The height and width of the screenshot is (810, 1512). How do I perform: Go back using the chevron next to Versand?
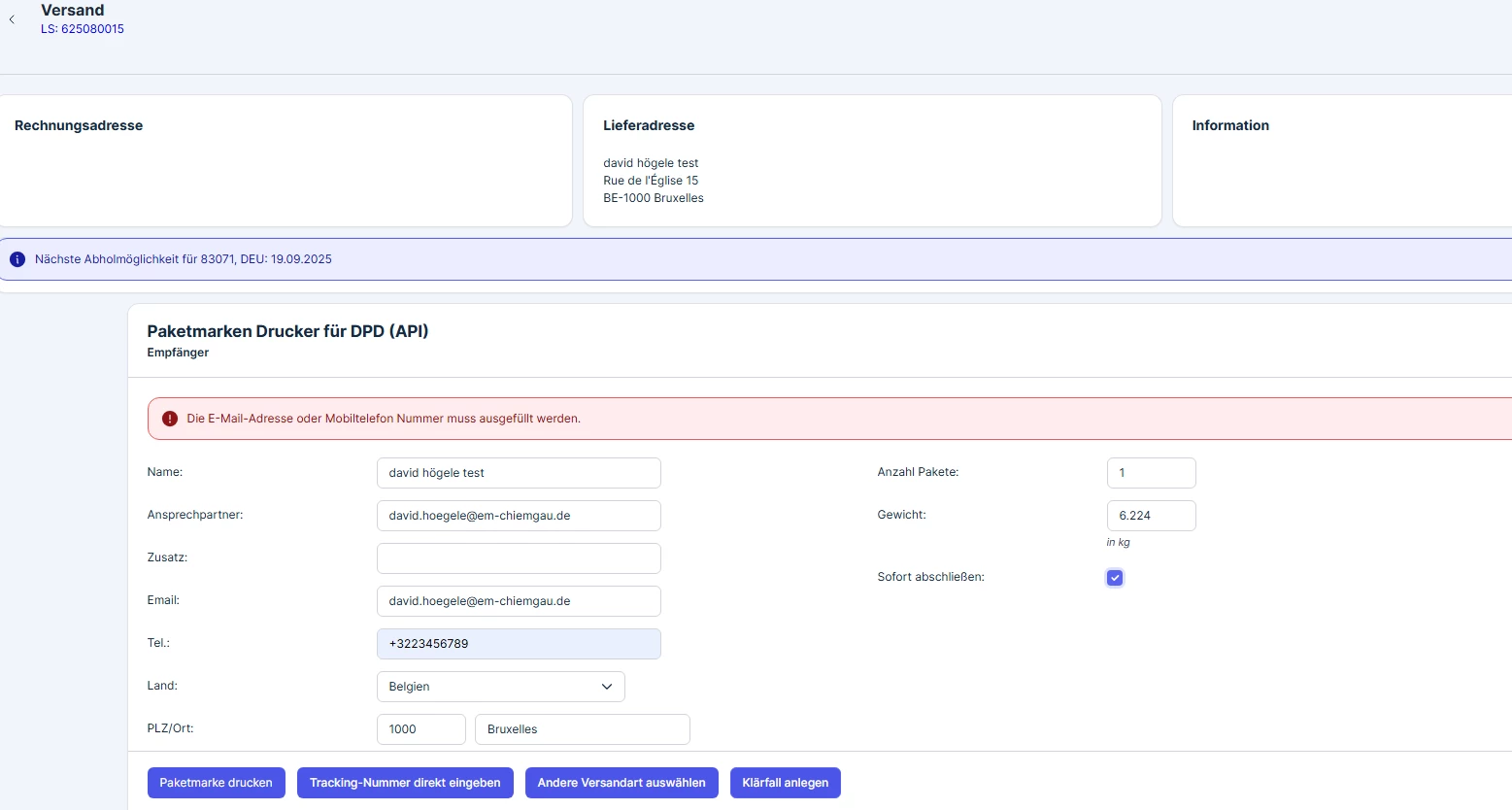coord(12,19)
